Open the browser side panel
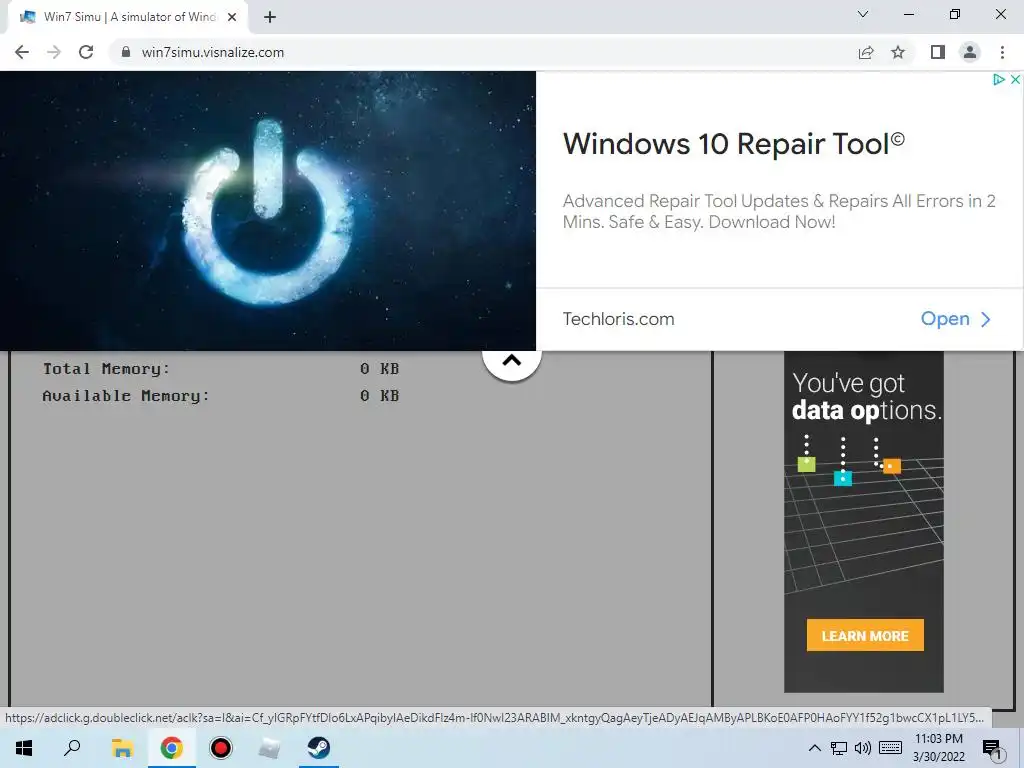Viewport: 1024px width, 768px height. [938, 52]
